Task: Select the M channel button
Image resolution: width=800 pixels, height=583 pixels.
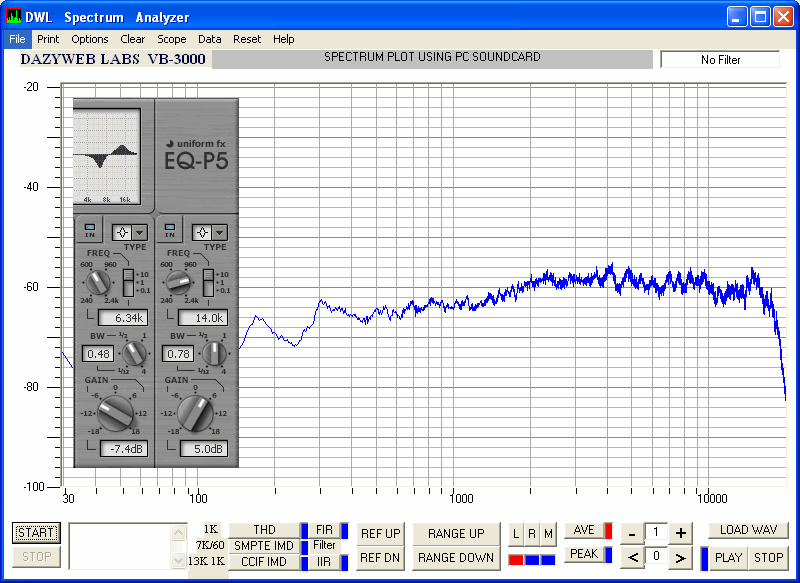Action: pyautogui.click(x=548, y=534)
